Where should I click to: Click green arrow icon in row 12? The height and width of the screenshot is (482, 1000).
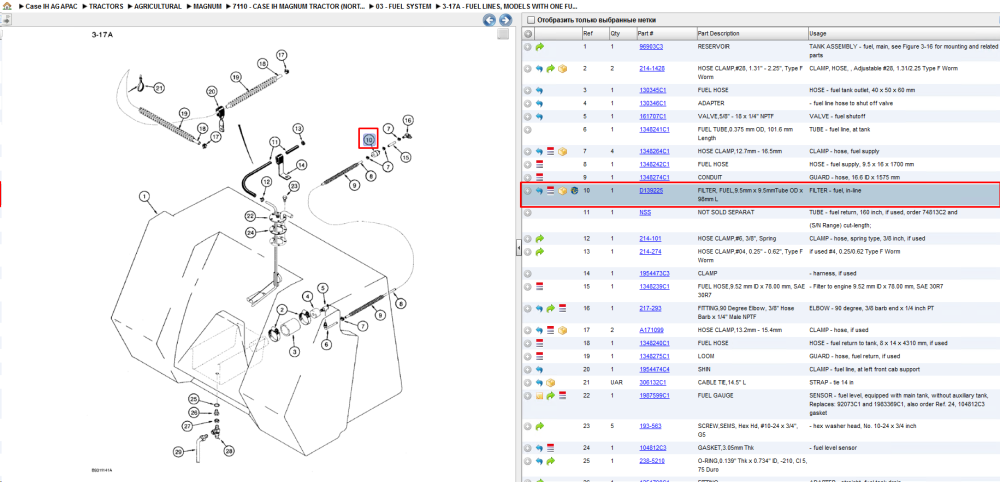coord(540,238)
